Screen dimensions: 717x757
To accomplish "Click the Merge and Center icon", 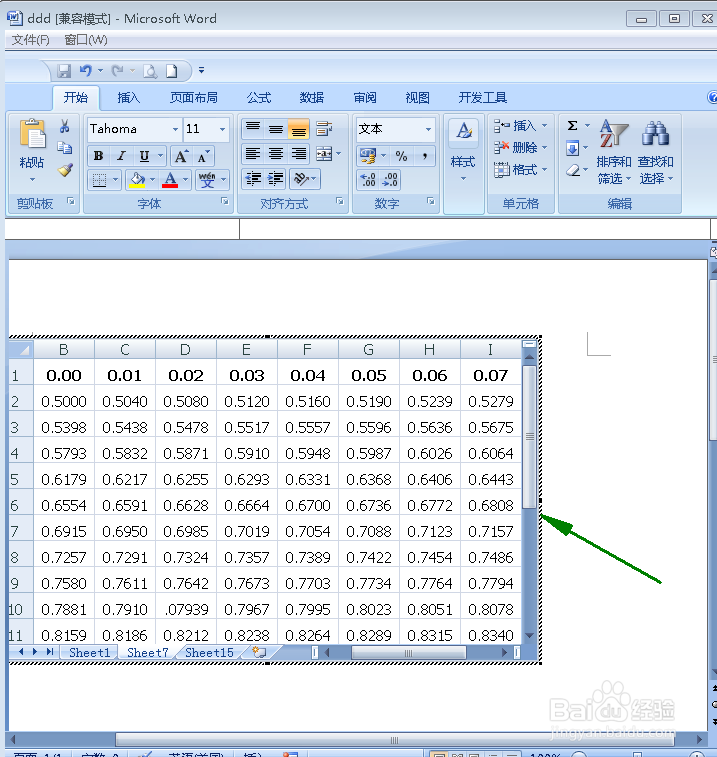I will [324, 154].
